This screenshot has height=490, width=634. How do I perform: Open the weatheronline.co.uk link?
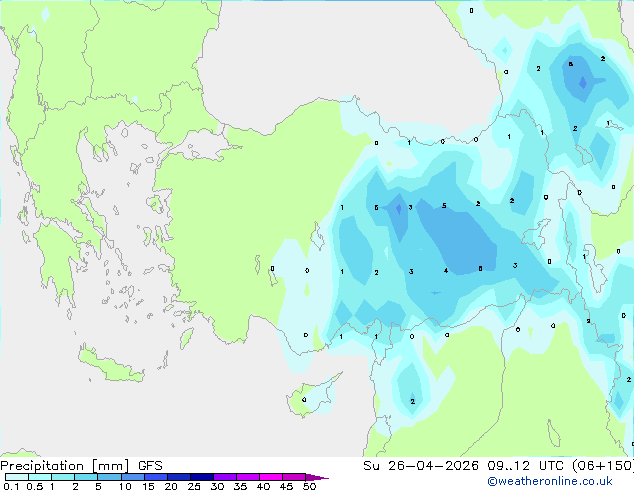(x=550, y=481)
